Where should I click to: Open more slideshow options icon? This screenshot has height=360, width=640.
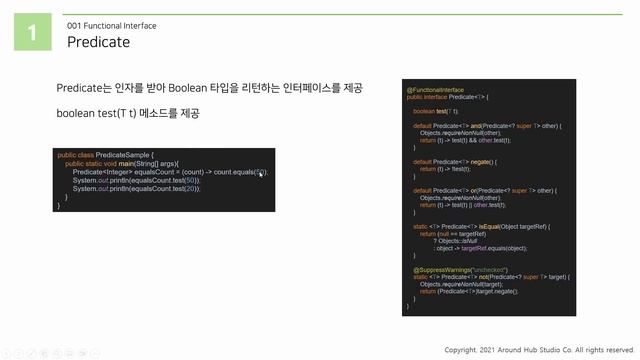pyautogui.click(x=95, y=353)
